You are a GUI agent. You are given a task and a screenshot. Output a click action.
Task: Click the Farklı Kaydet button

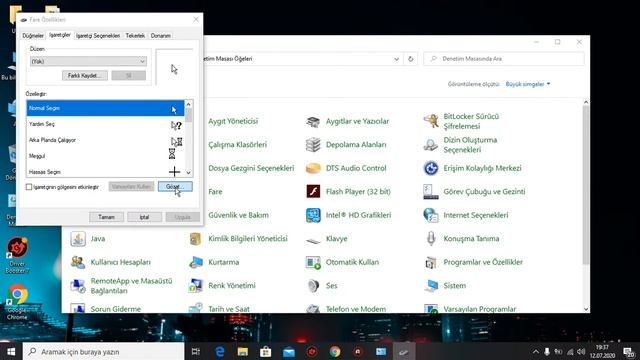(x=85, y=76)
